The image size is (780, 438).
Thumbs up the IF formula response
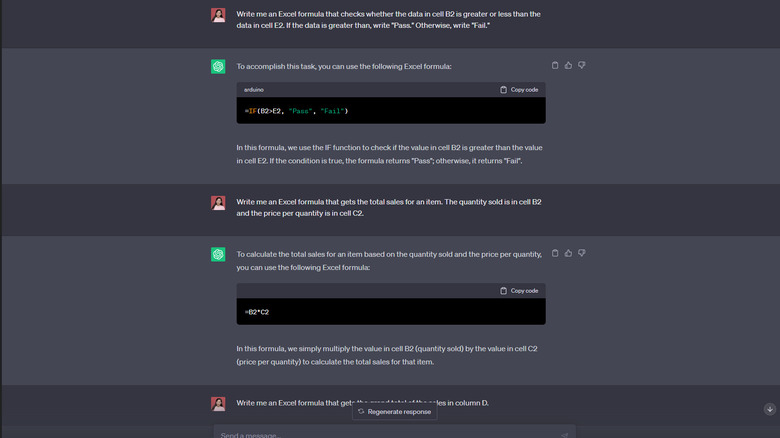[568, 66]
